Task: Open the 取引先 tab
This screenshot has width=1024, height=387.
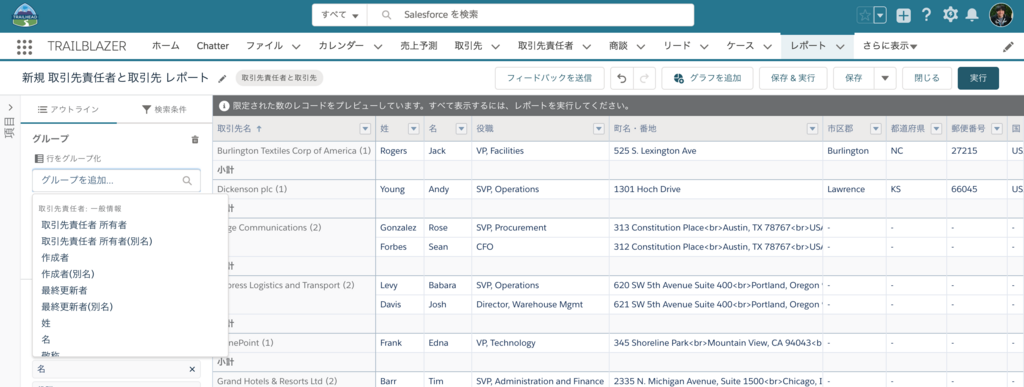Action: pyautogui.click(x=468, y=46)
